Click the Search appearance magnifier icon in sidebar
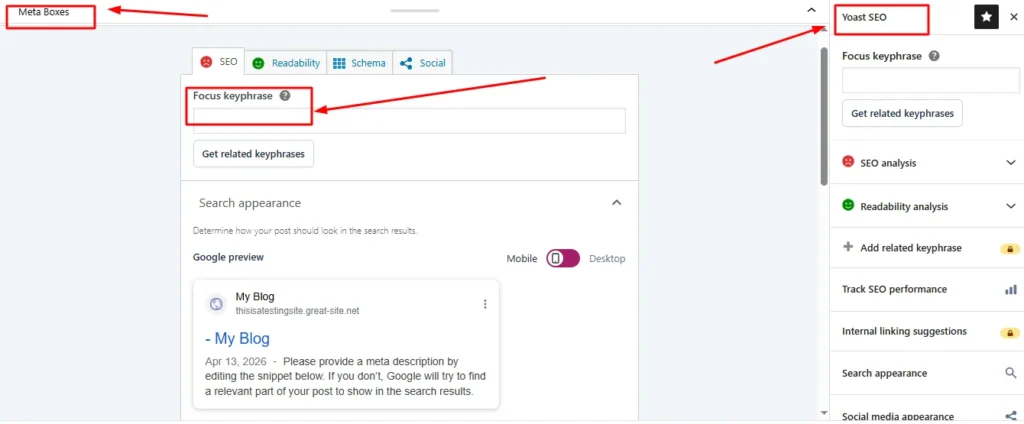The height and width of the screenshot is (424, 1024). tap(1011, 373)
